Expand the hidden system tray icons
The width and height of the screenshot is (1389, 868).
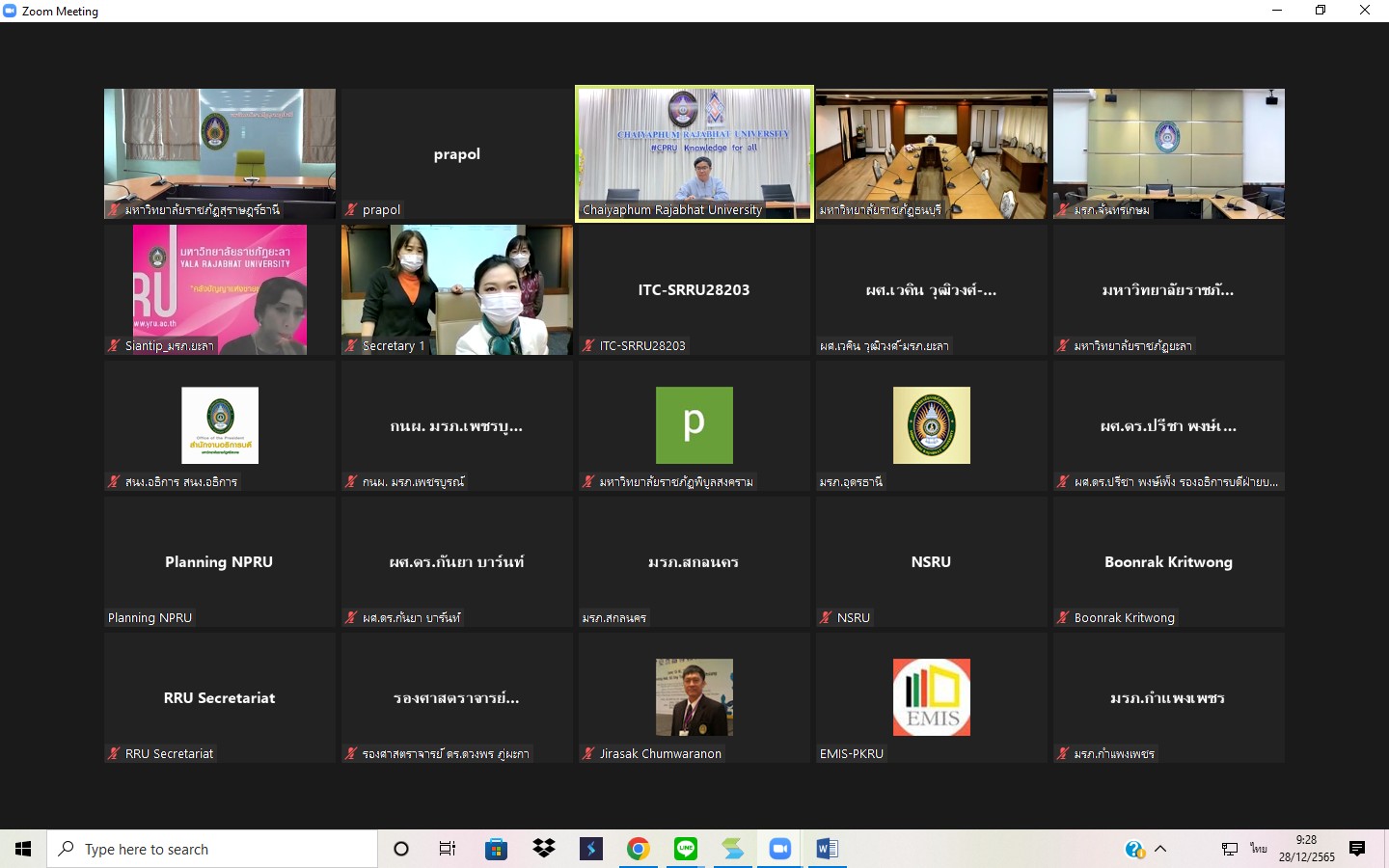pos(1160,849)
